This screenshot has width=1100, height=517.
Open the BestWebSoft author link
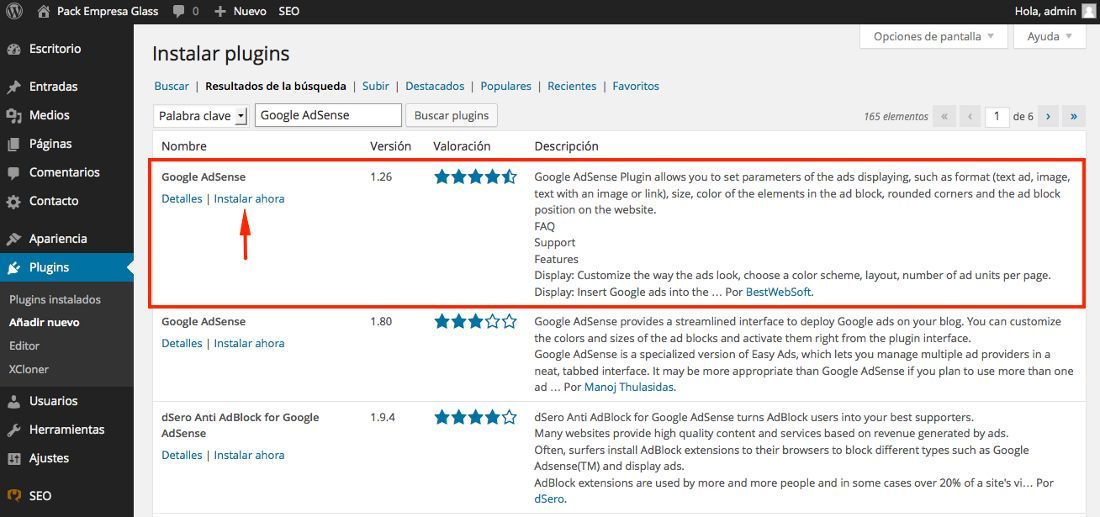click(x=779, y=292)
